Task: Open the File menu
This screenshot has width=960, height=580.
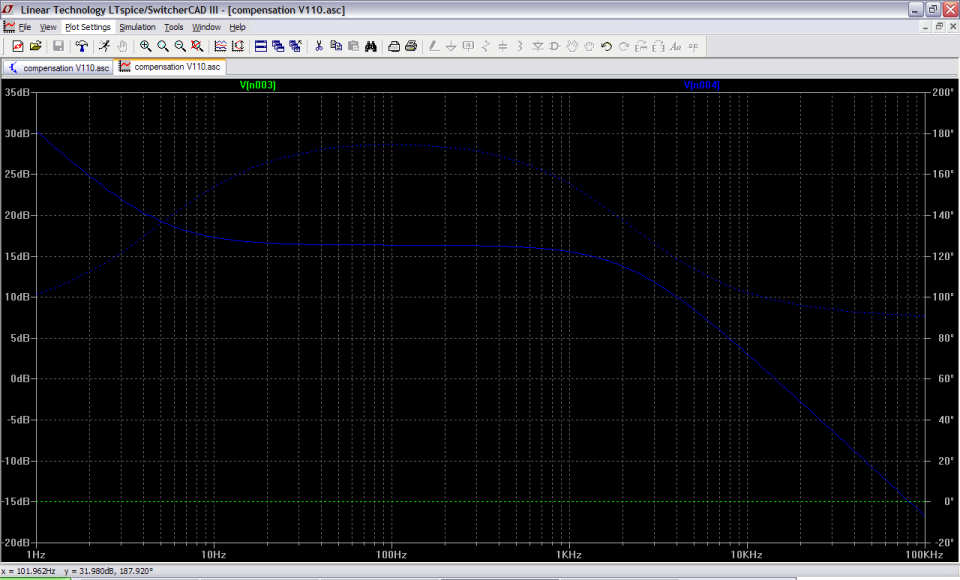Action: coord(24,27)
